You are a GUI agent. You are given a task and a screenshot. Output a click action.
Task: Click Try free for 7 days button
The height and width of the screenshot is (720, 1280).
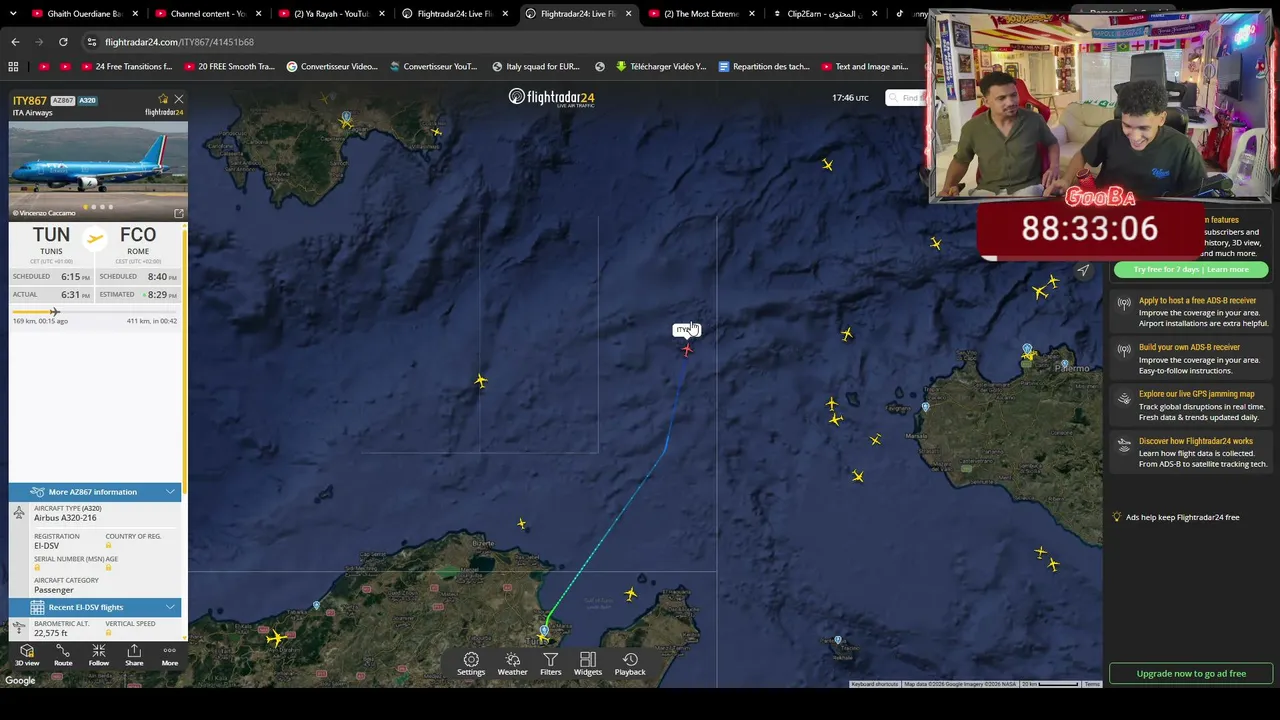click(x=1191, y=270)
